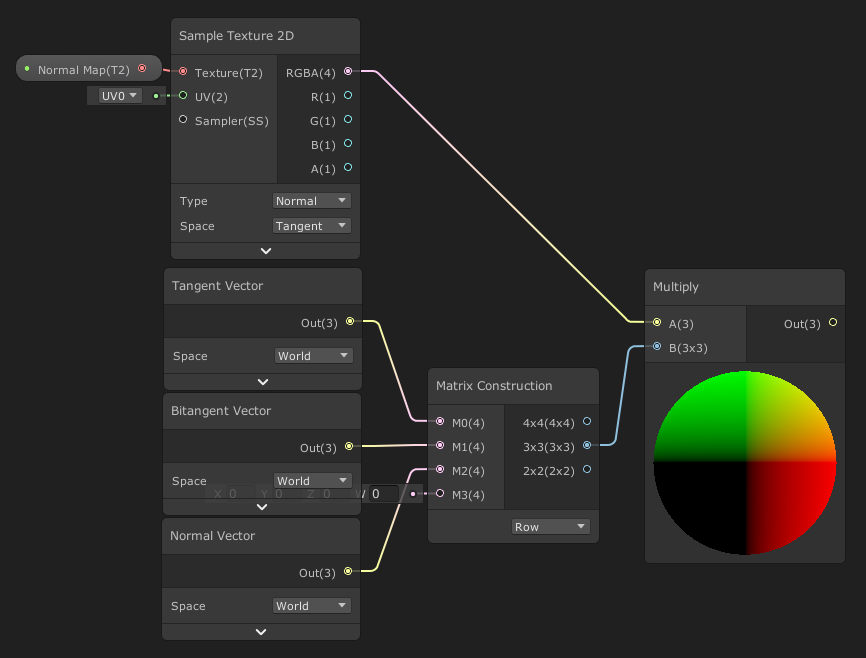The height and width of the screenshot is (658, 866).
Task: Open Tangent Vector Space World dropdown
Action: click(314, 356)
